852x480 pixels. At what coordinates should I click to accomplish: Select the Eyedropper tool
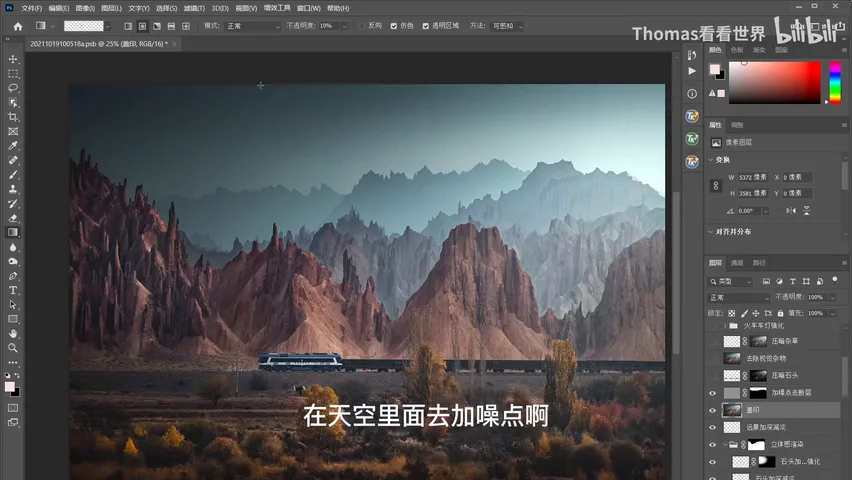[x=13, y=146]
